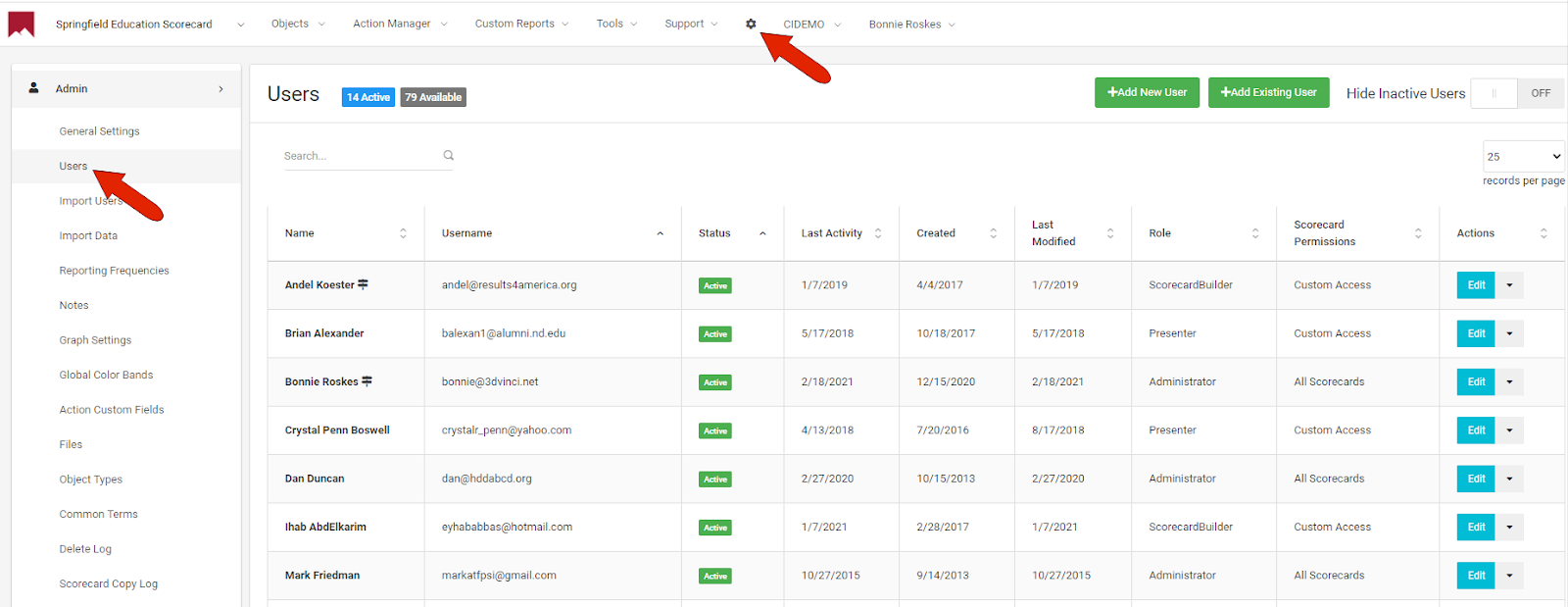1568x607 pixels.
Task: Click the 79 Available badge
Action: [433, 97]
